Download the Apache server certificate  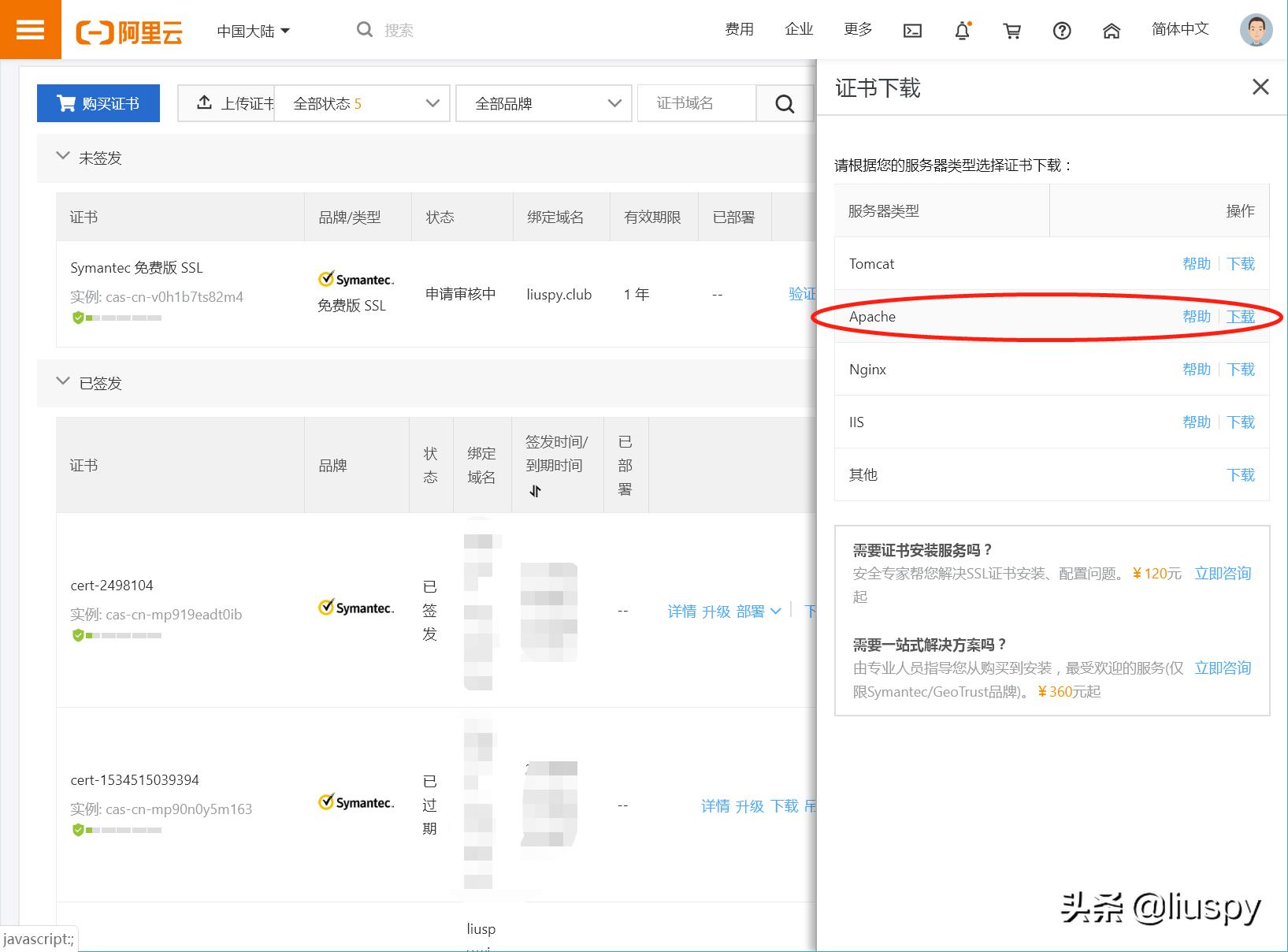point(1241,316)
